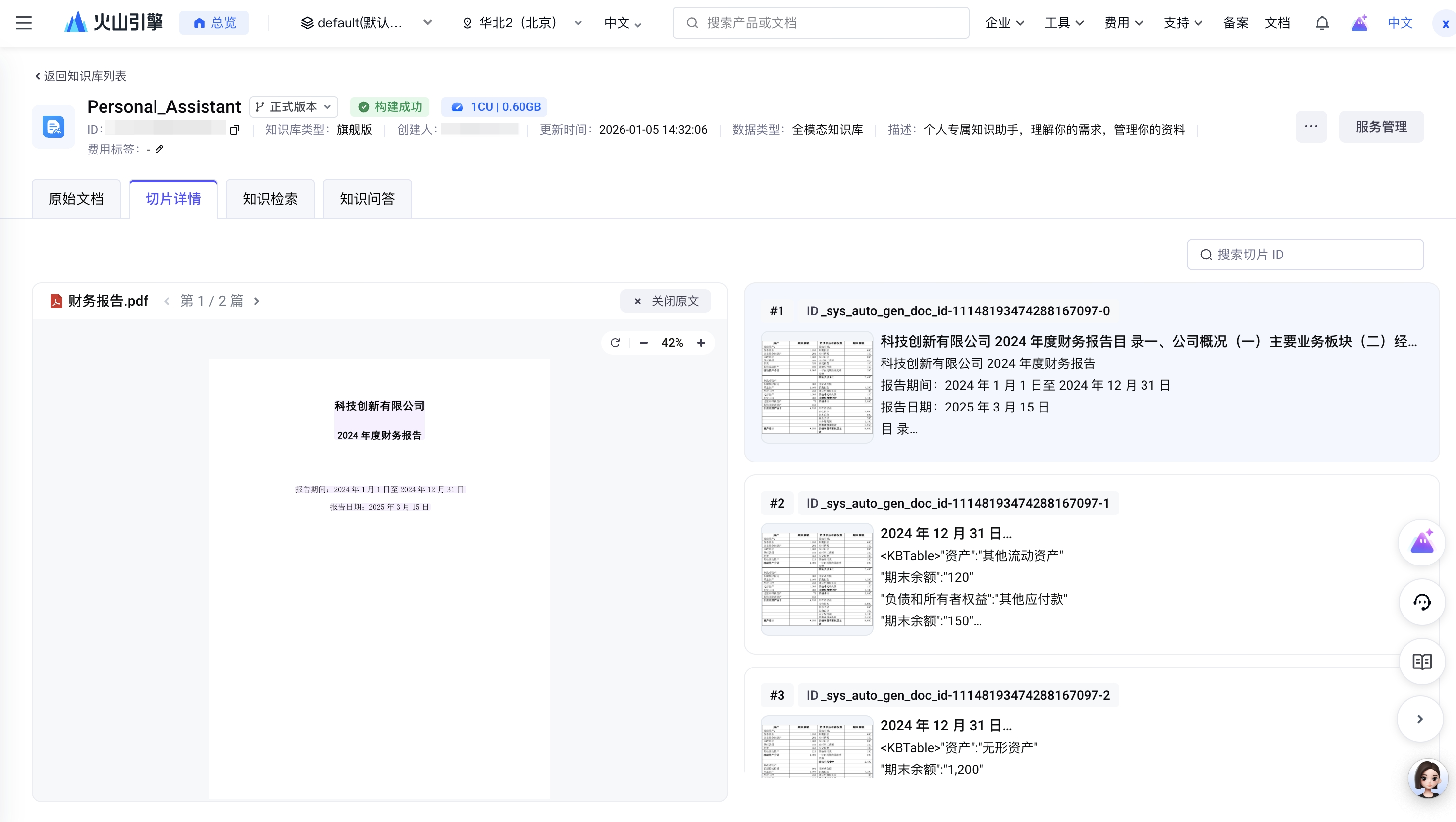Open the customer support headset icon
Image resolution: width=1456 pixels, height=822 pixels.
[x=1421, y=602]
